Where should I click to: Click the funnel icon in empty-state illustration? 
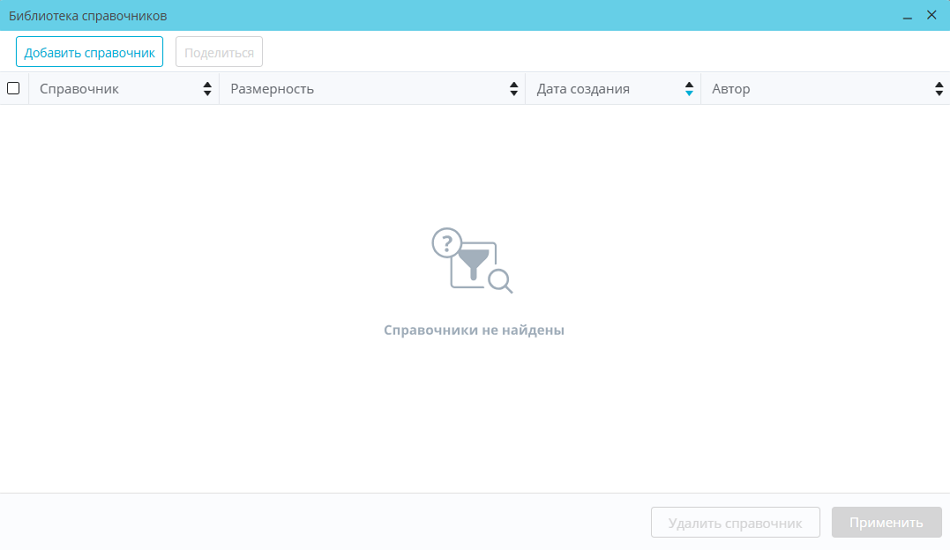(x=473, y=264)
